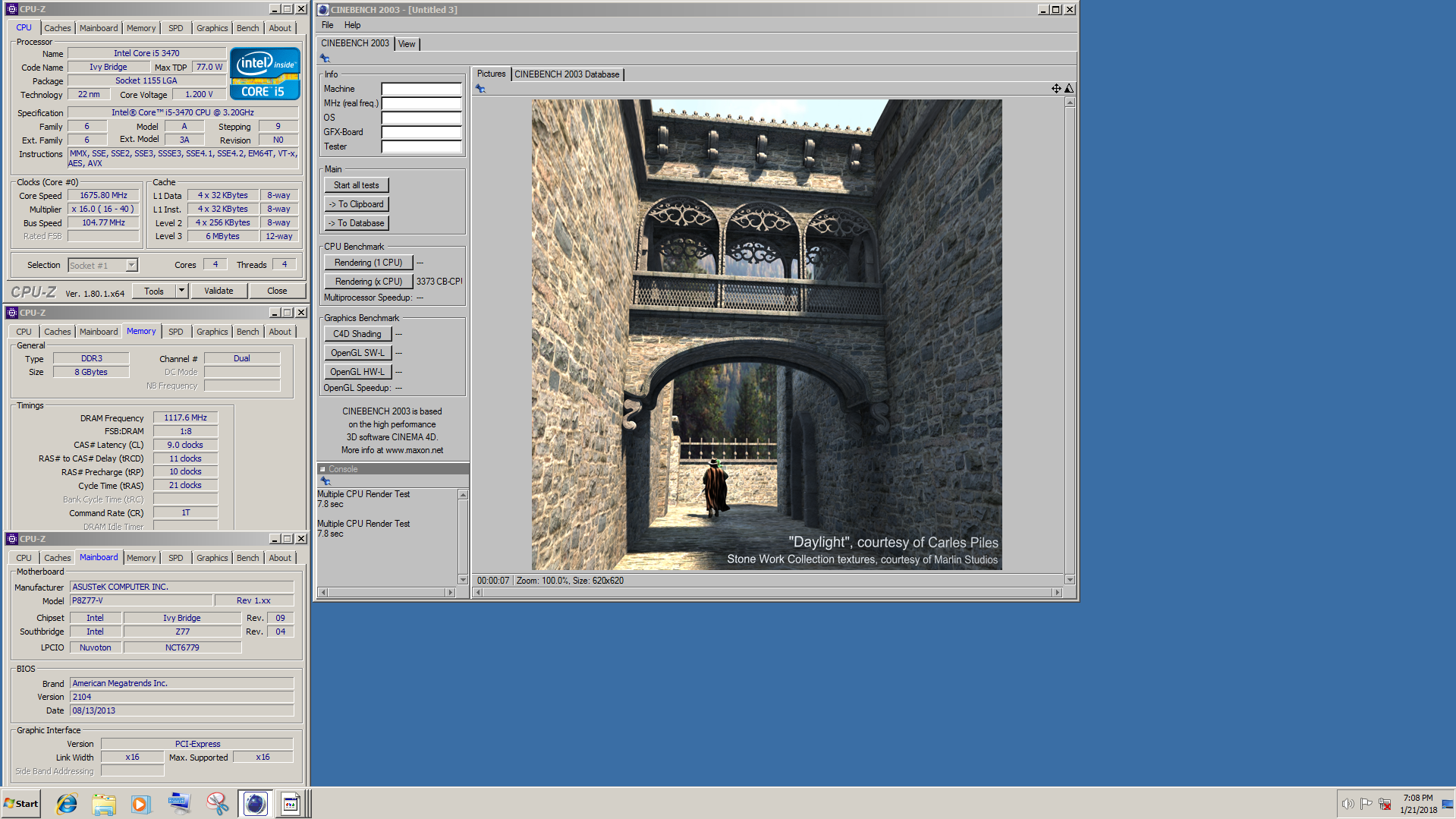The image size is (1456, 819).
Task: Open the Snipping Tool scissors taskbar icon
Action: [x=217, y=804]
